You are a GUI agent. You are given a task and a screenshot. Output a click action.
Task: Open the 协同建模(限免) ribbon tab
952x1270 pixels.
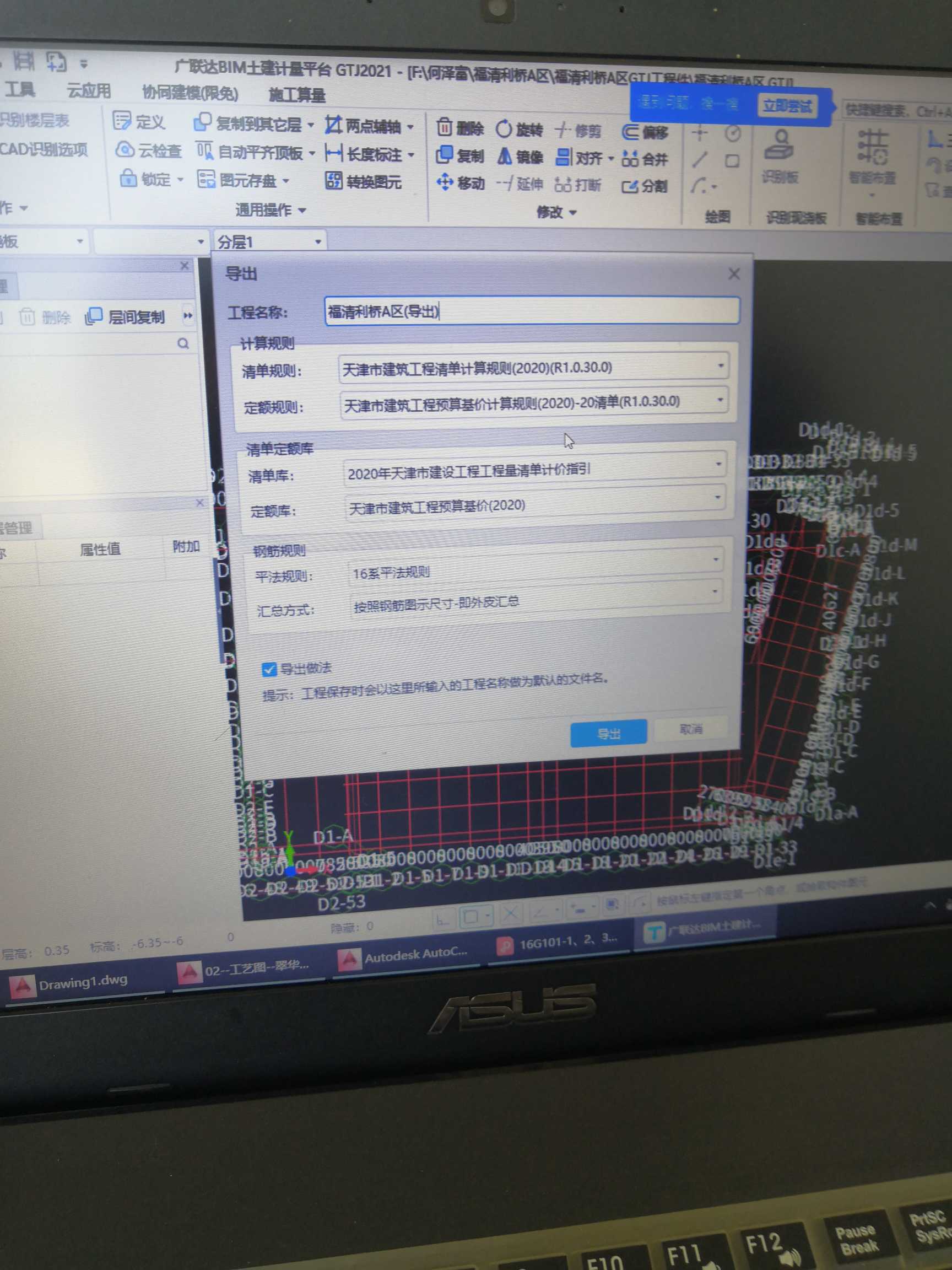(x=190, y=93)
